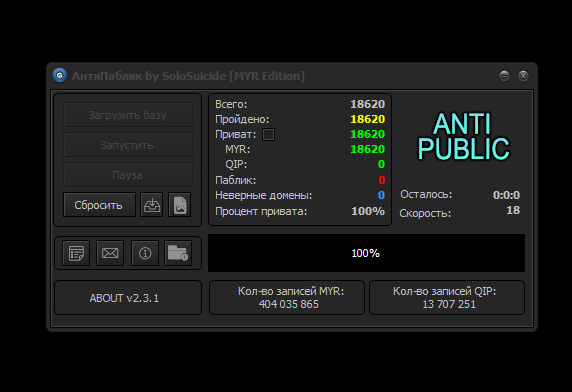The width and height of the screenshot is (572, 392).
Task: Click the green QIP value 0
Action: (x=381, y=164)
